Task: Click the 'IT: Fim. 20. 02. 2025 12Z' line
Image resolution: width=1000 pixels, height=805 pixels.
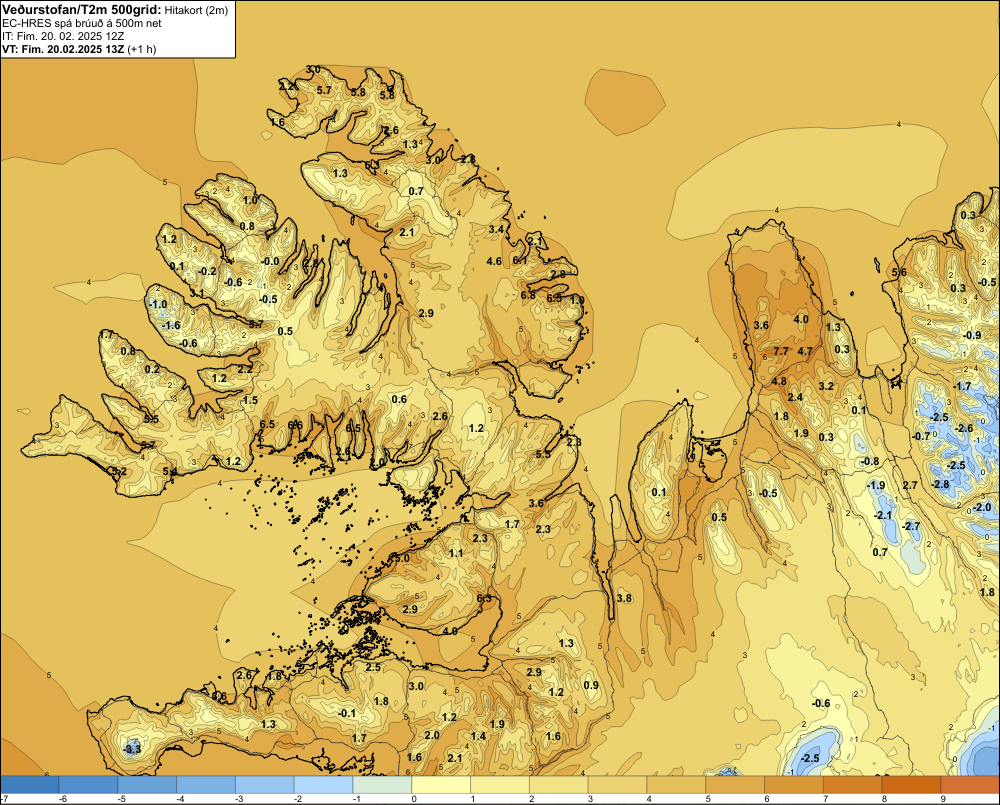Action: click(64, 36)
